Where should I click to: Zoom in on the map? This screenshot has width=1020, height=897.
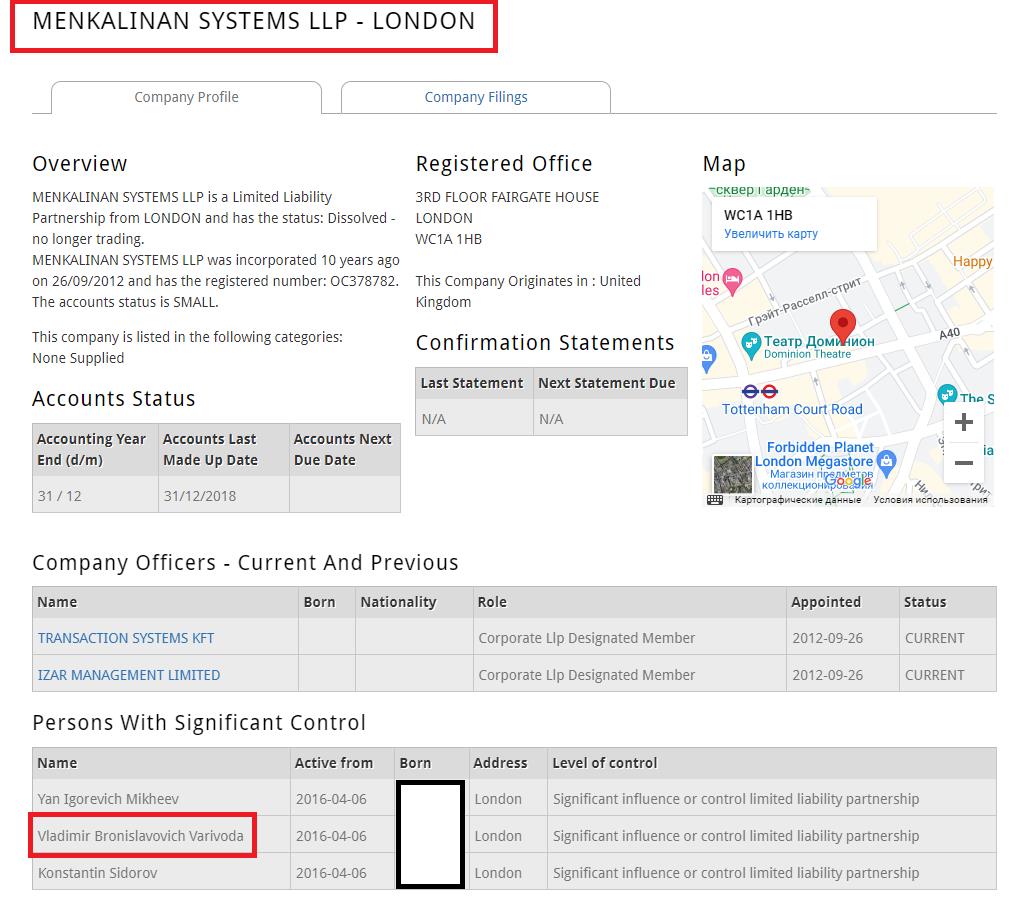tap(963, 422)
